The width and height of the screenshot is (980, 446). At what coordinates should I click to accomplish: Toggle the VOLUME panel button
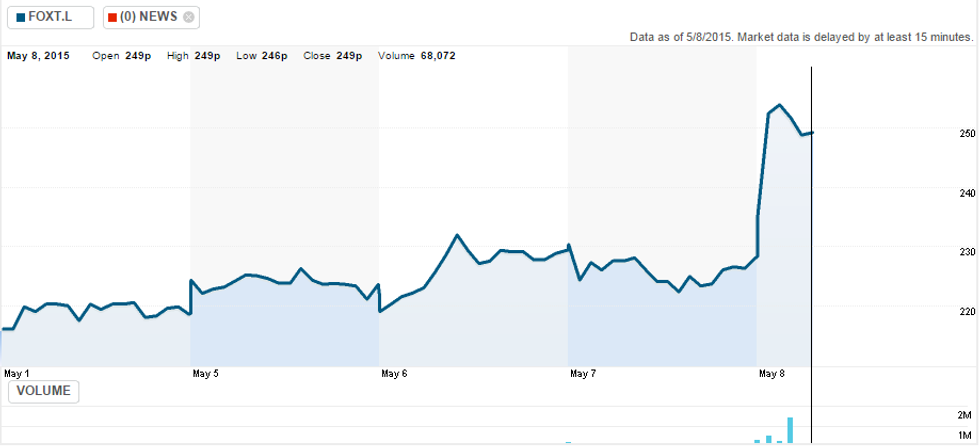(43, 392)
